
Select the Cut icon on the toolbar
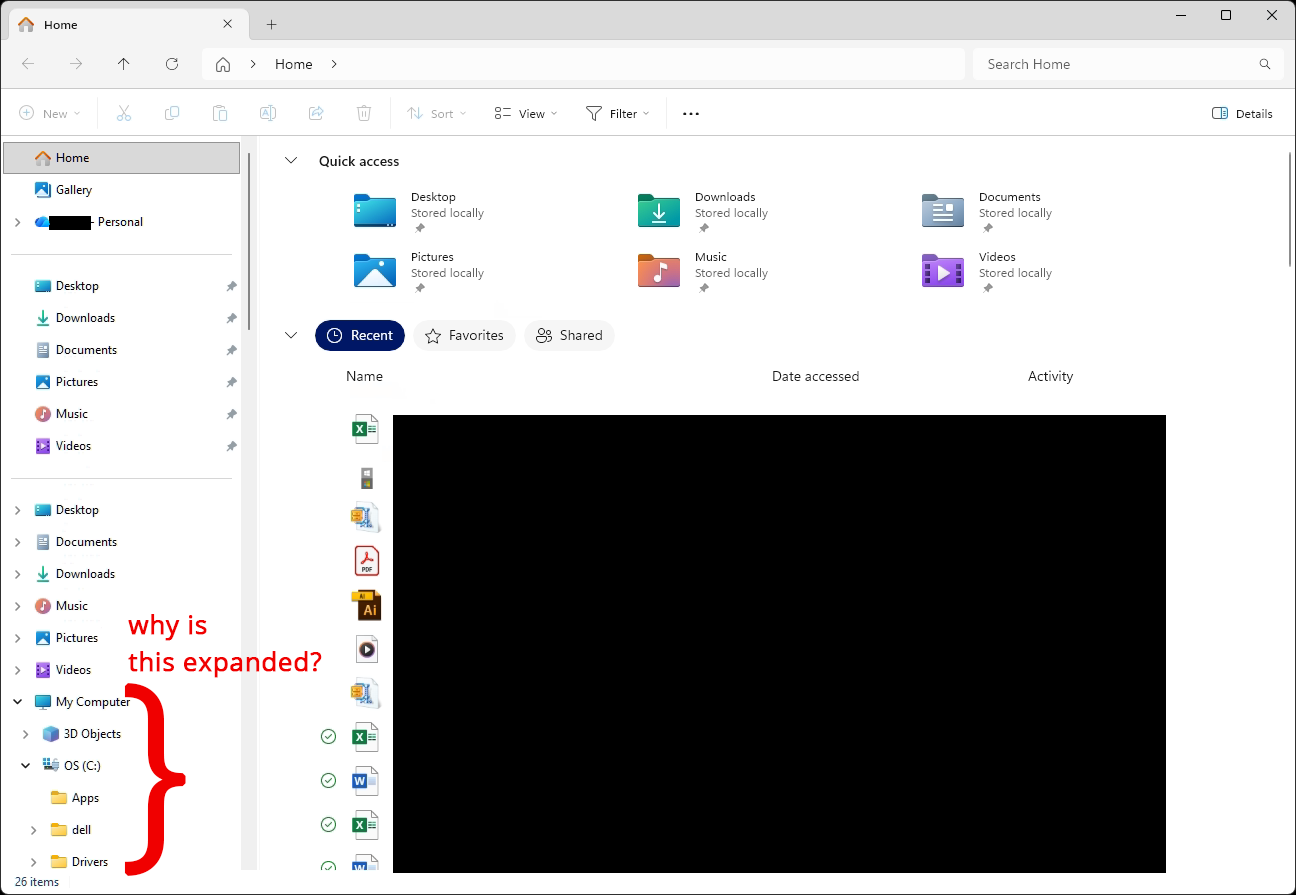(124, 113)
